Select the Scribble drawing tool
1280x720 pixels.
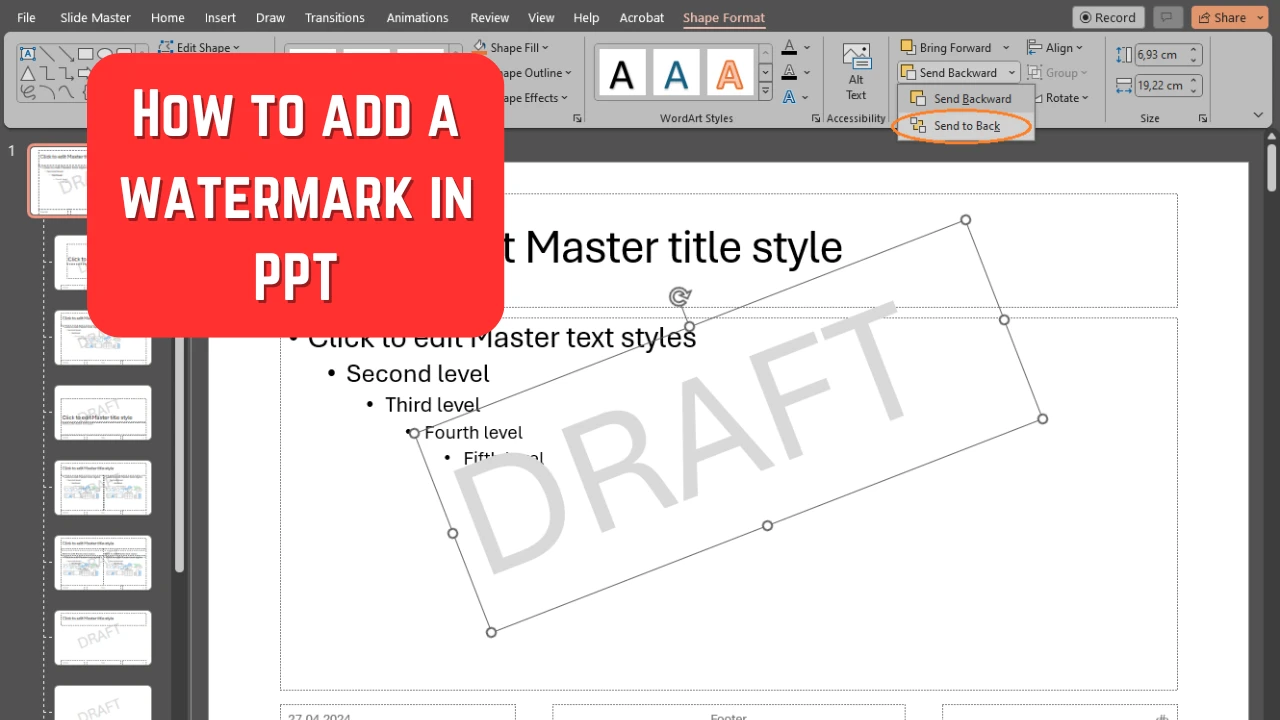point(30,93)
